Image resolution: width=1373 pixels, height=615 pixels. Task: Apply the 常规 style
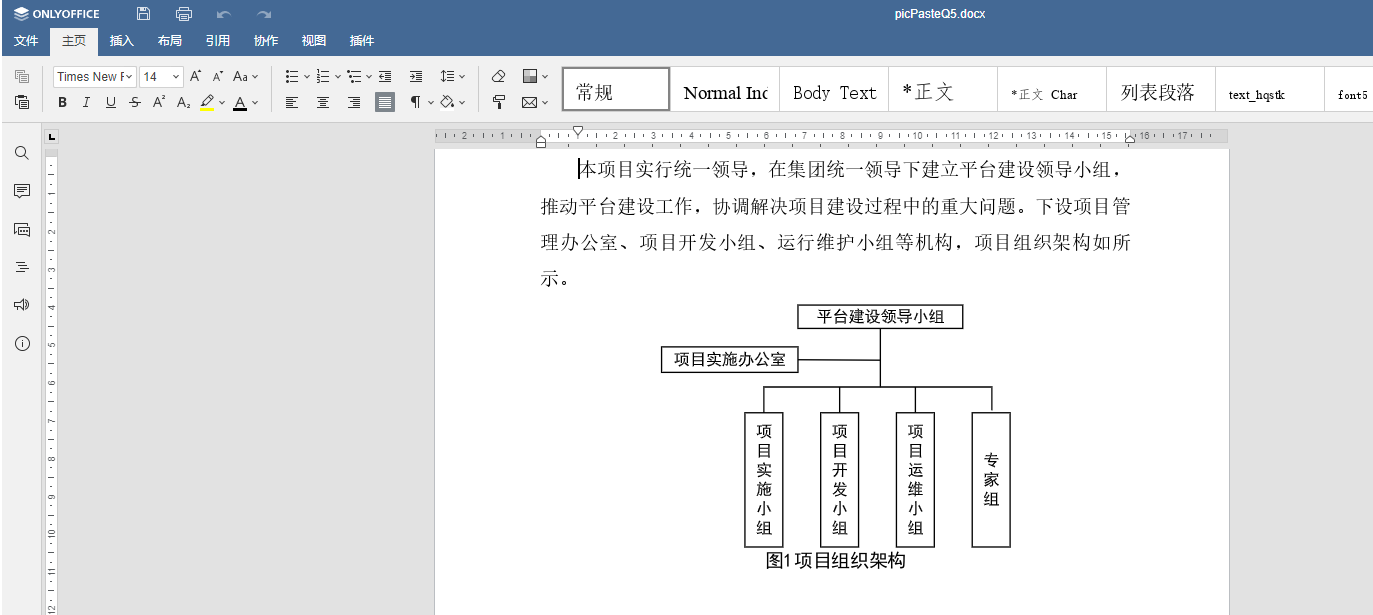(616, 89)
